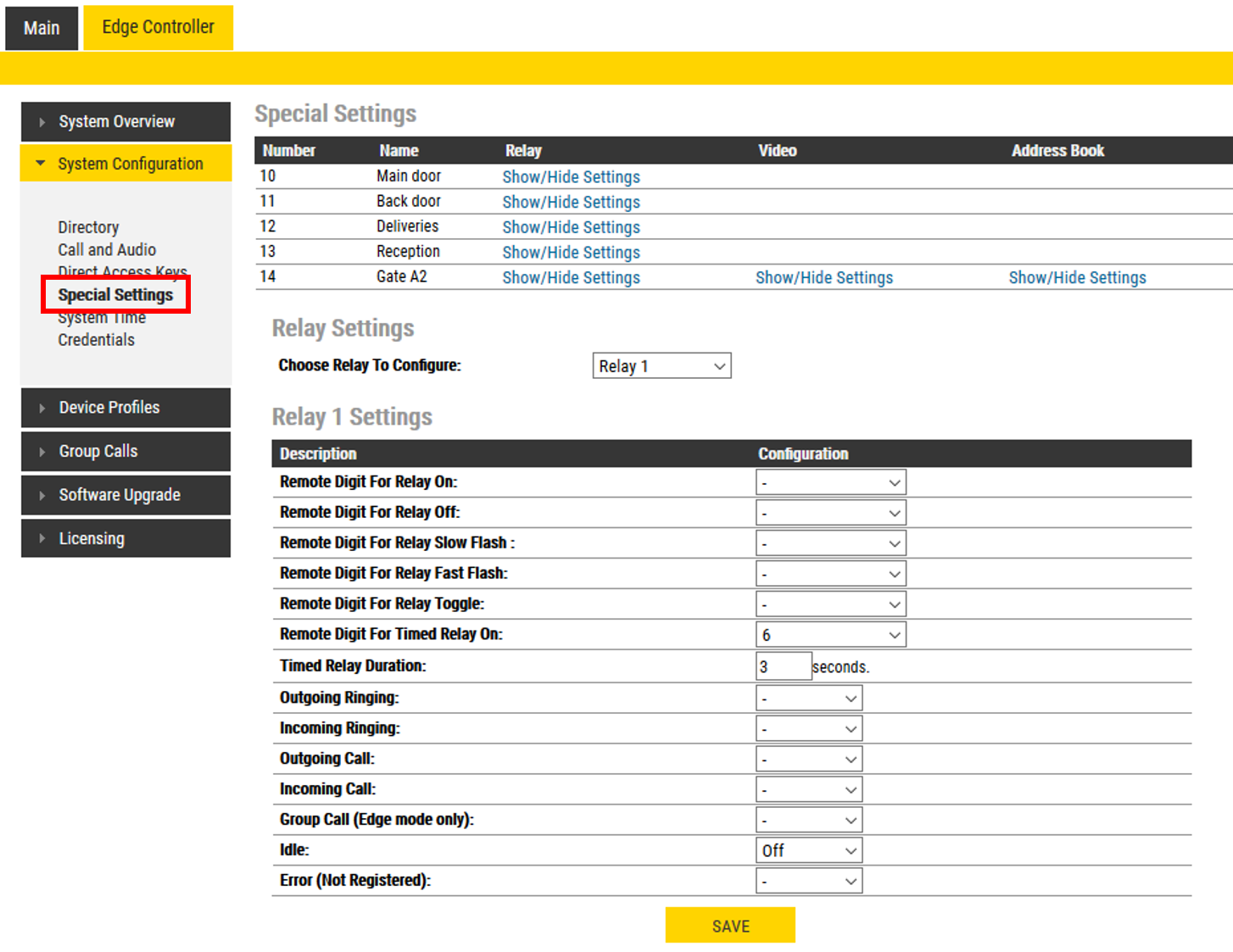Screen dimensions: 1233x952
Task: Switch to the Main tab
Action: (42, 28)
